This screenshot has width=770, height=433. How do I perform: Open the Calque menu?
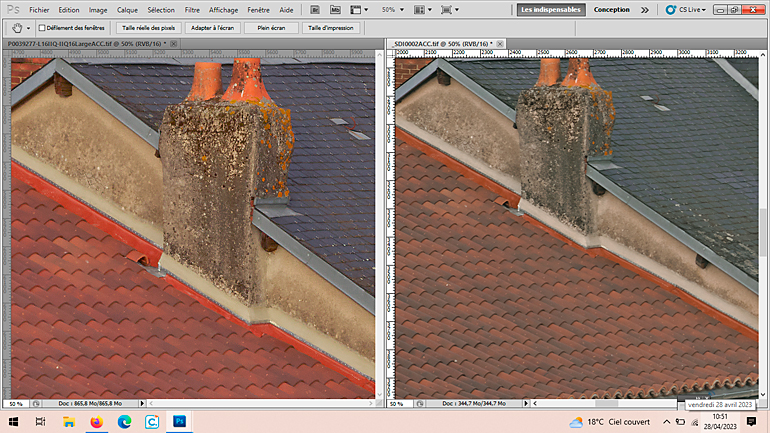coord(127,10)
